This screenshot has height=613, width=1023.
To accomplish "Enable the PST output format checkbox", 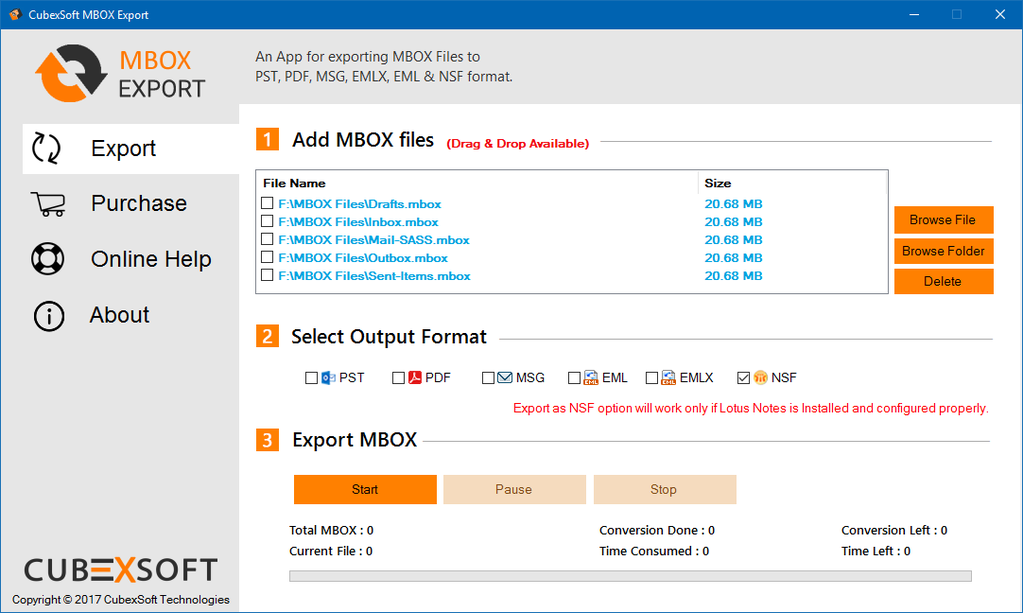I will click(311, 378).
